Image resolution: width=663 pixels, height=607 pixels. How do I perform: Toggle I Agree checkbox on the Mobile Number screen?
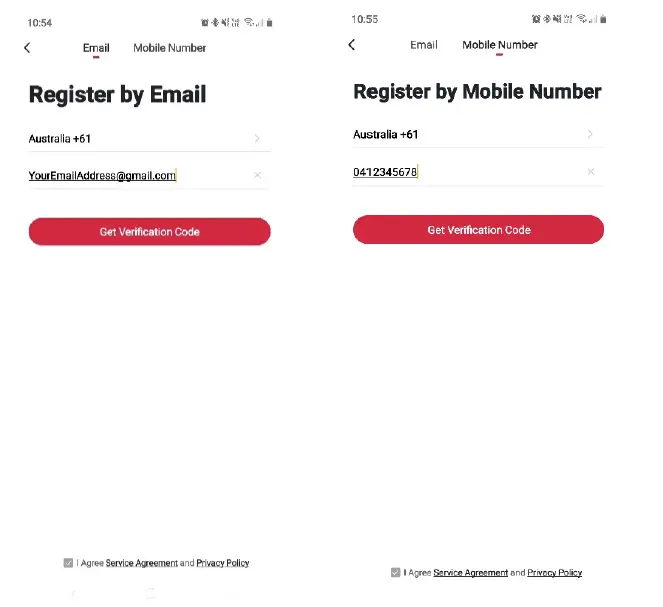click(396, 573)
